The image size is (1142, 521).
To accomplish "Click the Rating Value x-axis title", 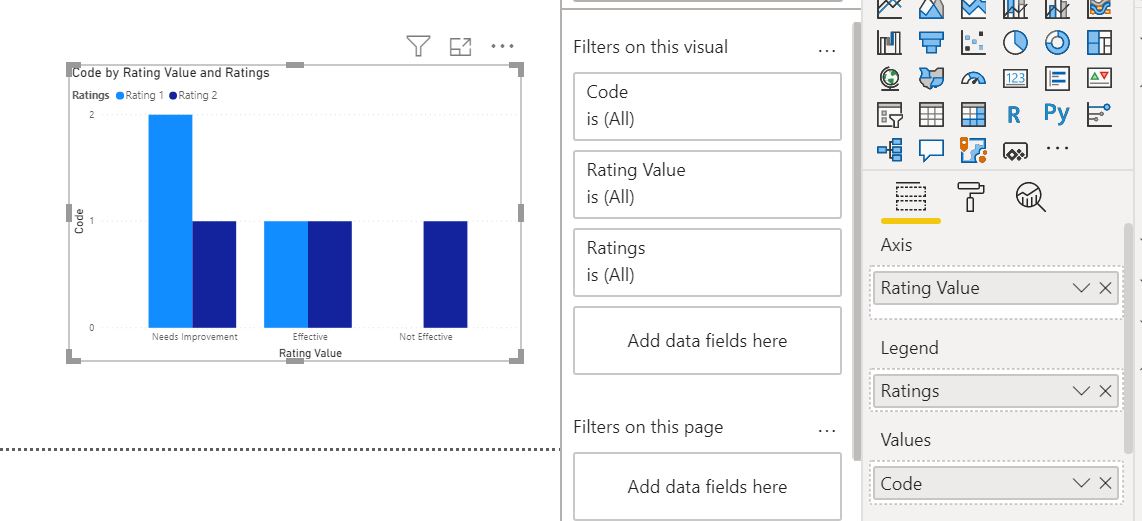I will tap(310, 353).
